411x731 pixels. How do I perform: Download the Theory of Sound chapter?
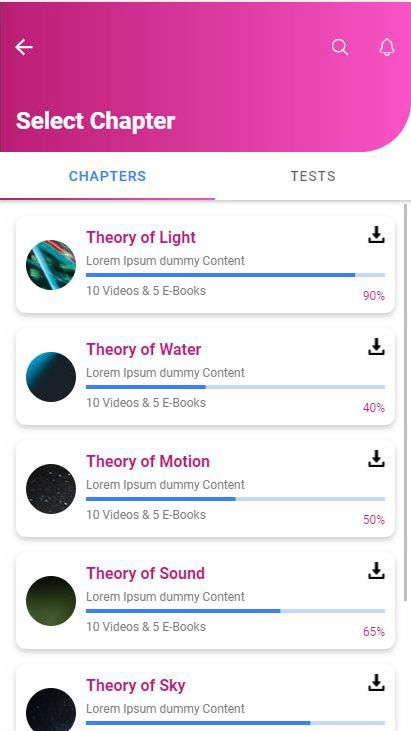coord(376,571)
